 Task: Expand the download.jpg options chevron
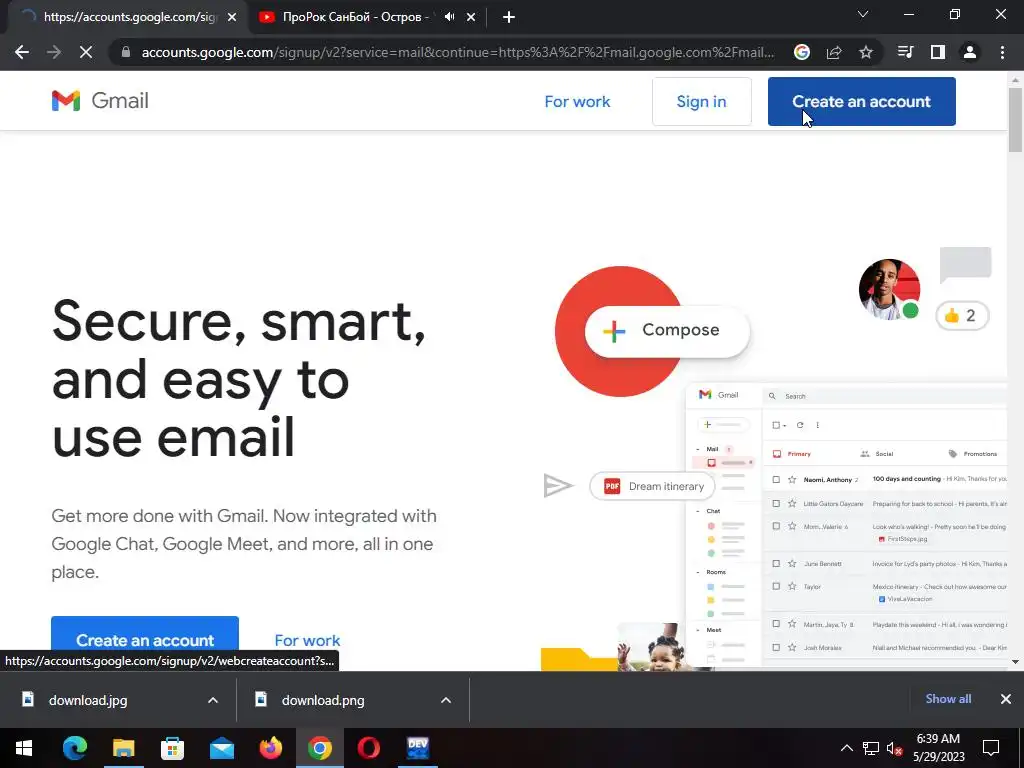click(x=213, y=700)
